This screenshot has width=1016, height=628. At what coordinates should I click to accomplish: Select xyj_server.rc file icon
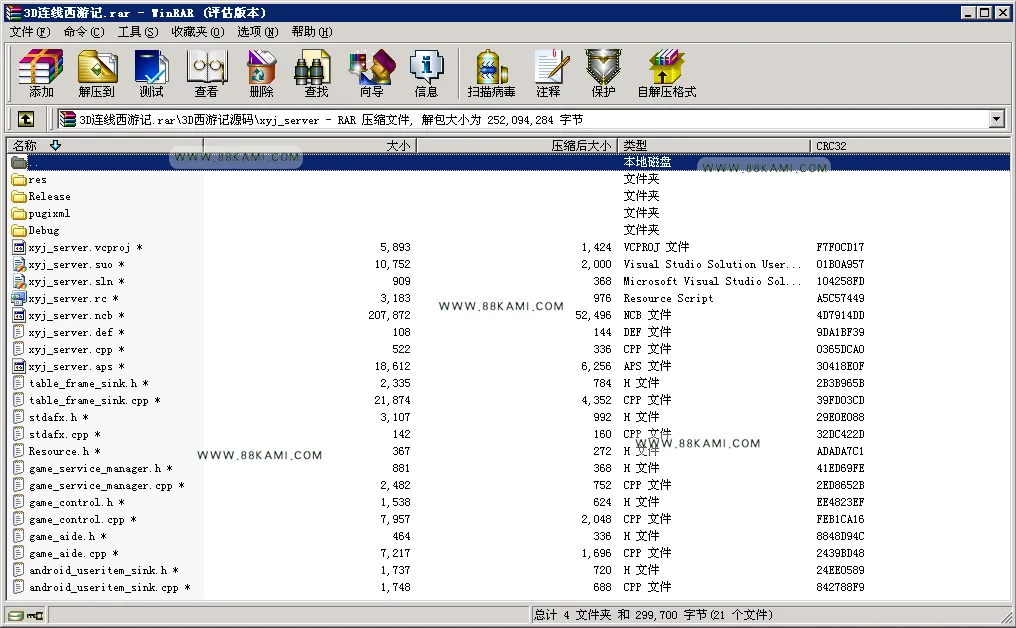point(19,298)
